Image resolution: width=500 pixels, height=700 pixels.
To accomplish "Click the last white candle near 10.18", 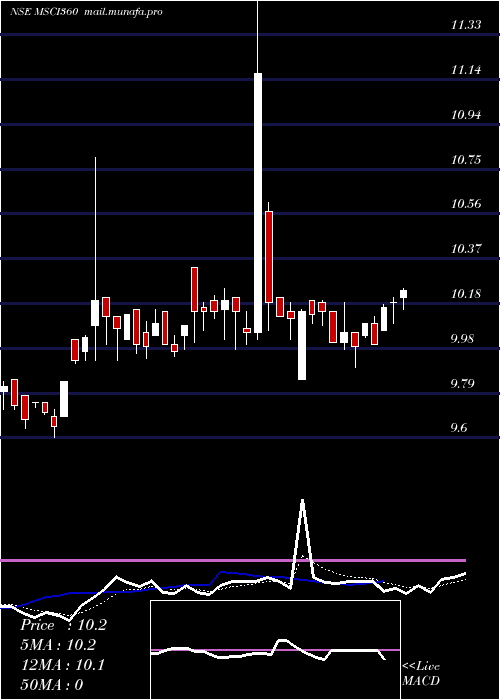I will coord(404,294).
